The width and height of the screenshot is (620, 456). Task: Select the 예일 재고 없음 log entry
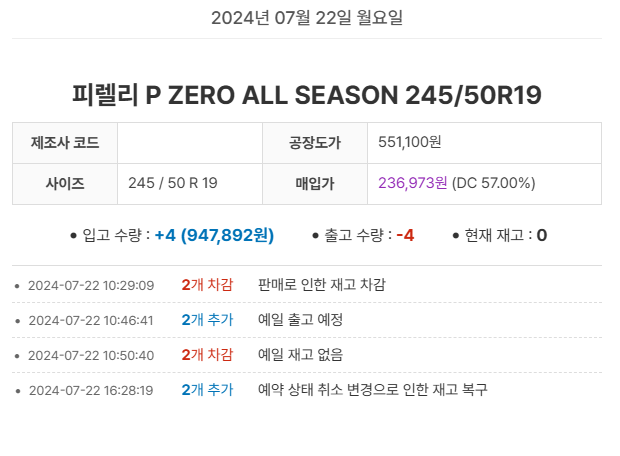point(300,355)
